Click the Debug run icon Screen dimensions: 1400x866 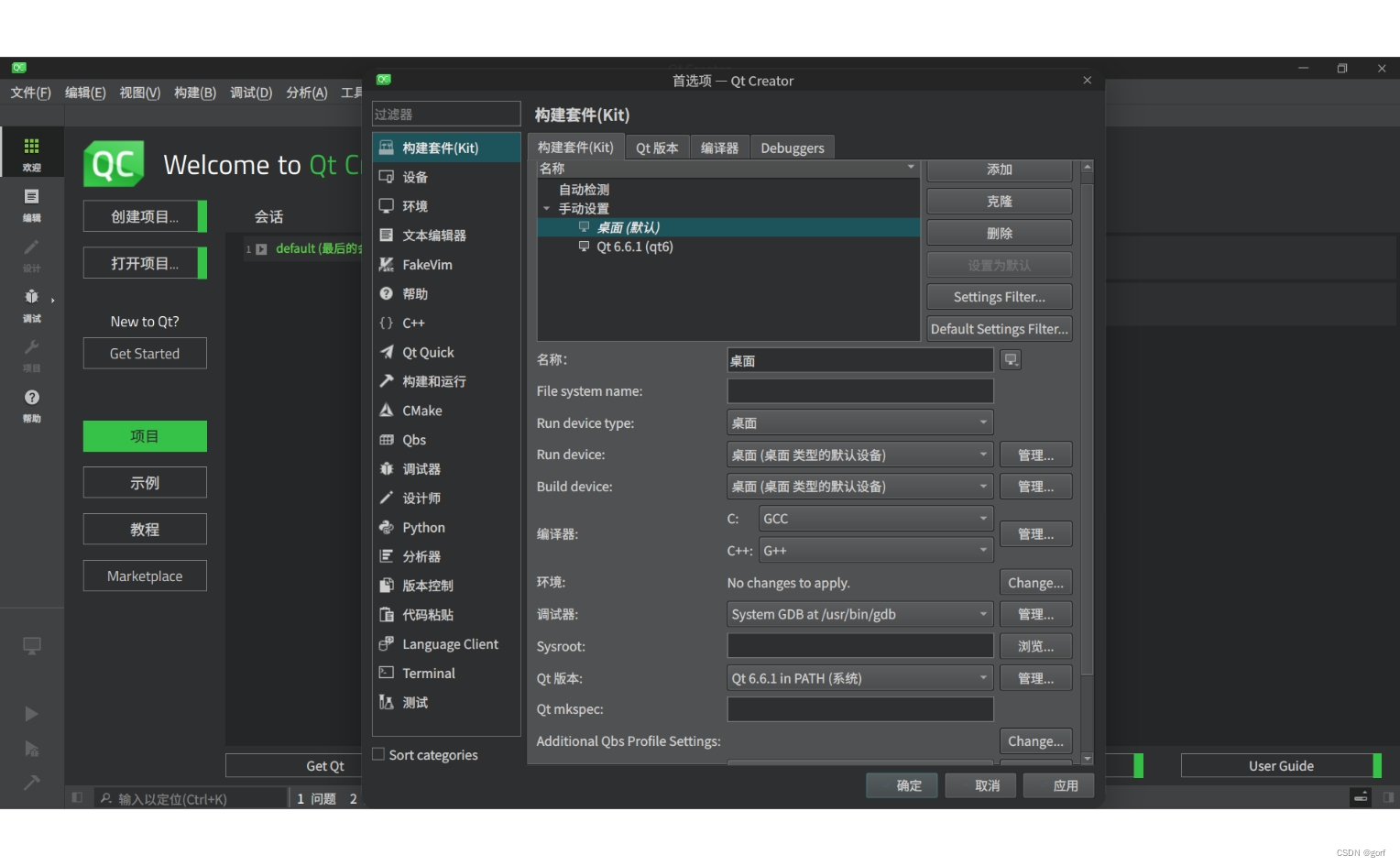31,749
